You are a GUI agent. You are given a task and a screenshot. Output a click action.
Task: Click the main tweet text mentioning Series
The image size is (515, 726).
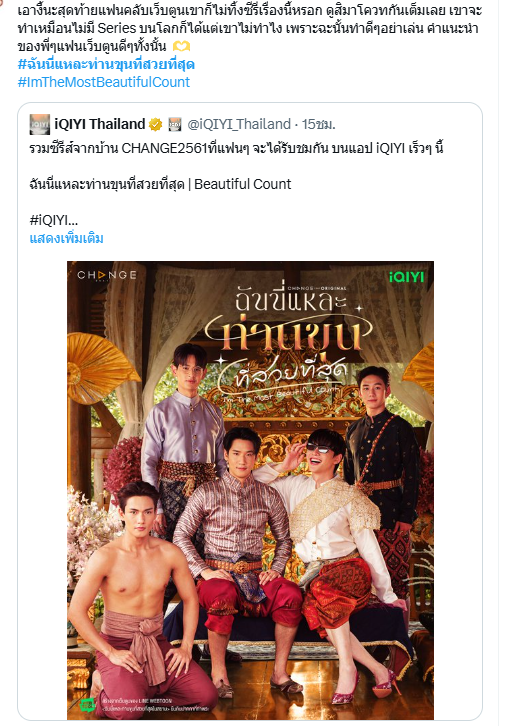click(x=248, y=28)
